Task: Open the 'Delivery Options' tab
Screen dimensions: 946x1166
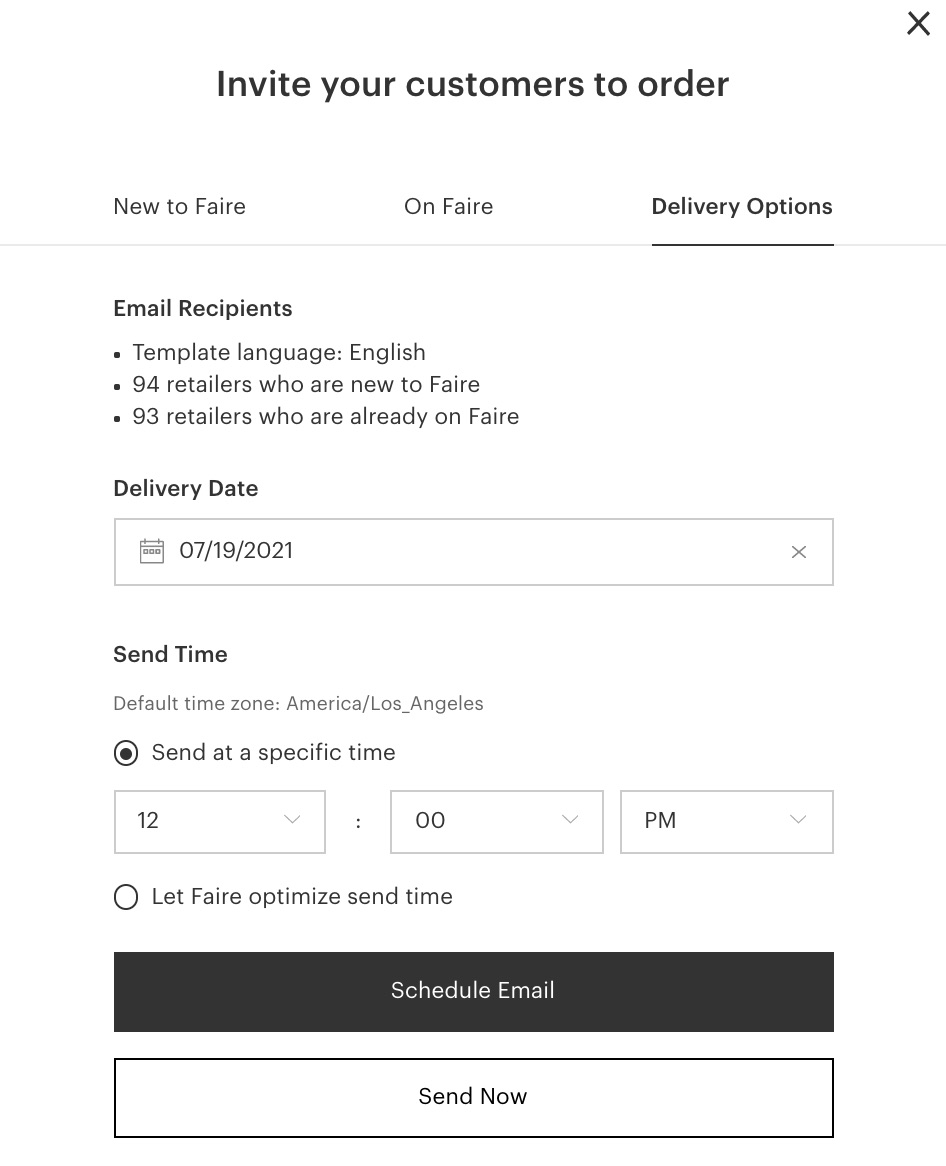Action: coord(742,207)
